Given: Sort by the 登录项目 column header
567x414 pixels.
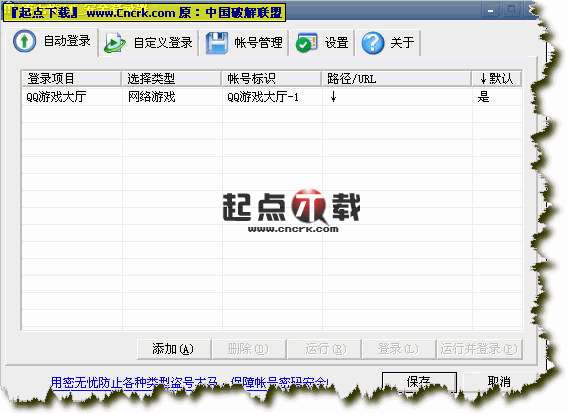Looking at the screenshot, I should [x=71, y=78].
